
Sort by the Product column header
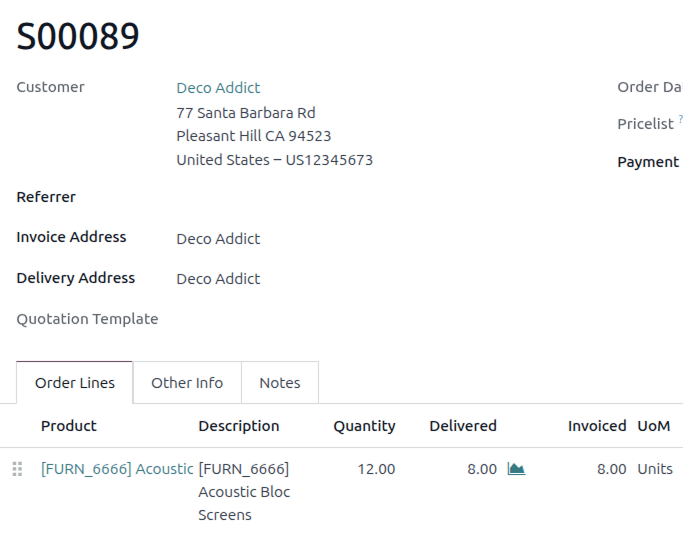click(69, 426)
